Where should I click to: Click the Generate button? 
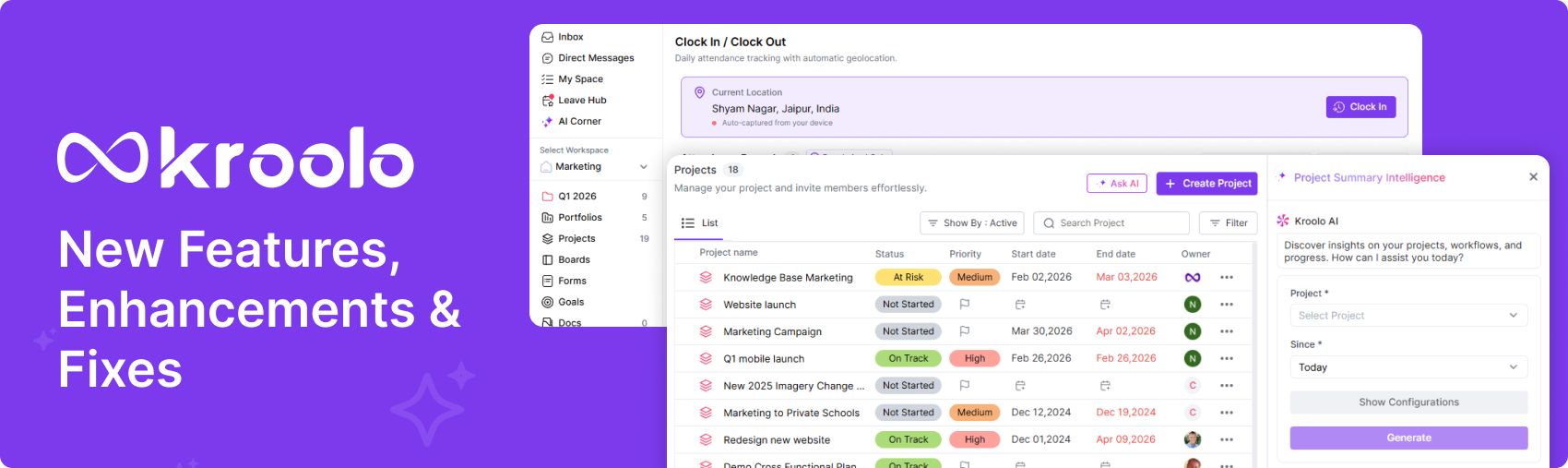1408,438
